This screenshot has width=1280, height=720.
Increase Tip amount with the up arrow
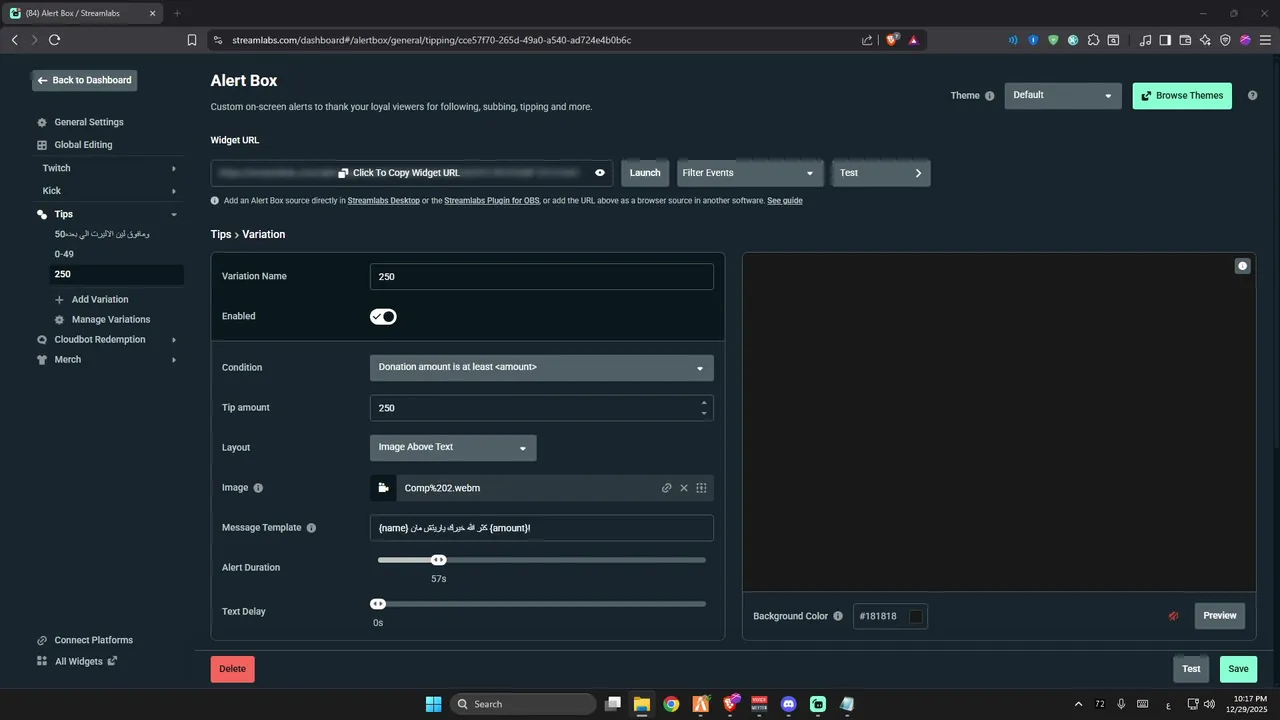(704, 403)
